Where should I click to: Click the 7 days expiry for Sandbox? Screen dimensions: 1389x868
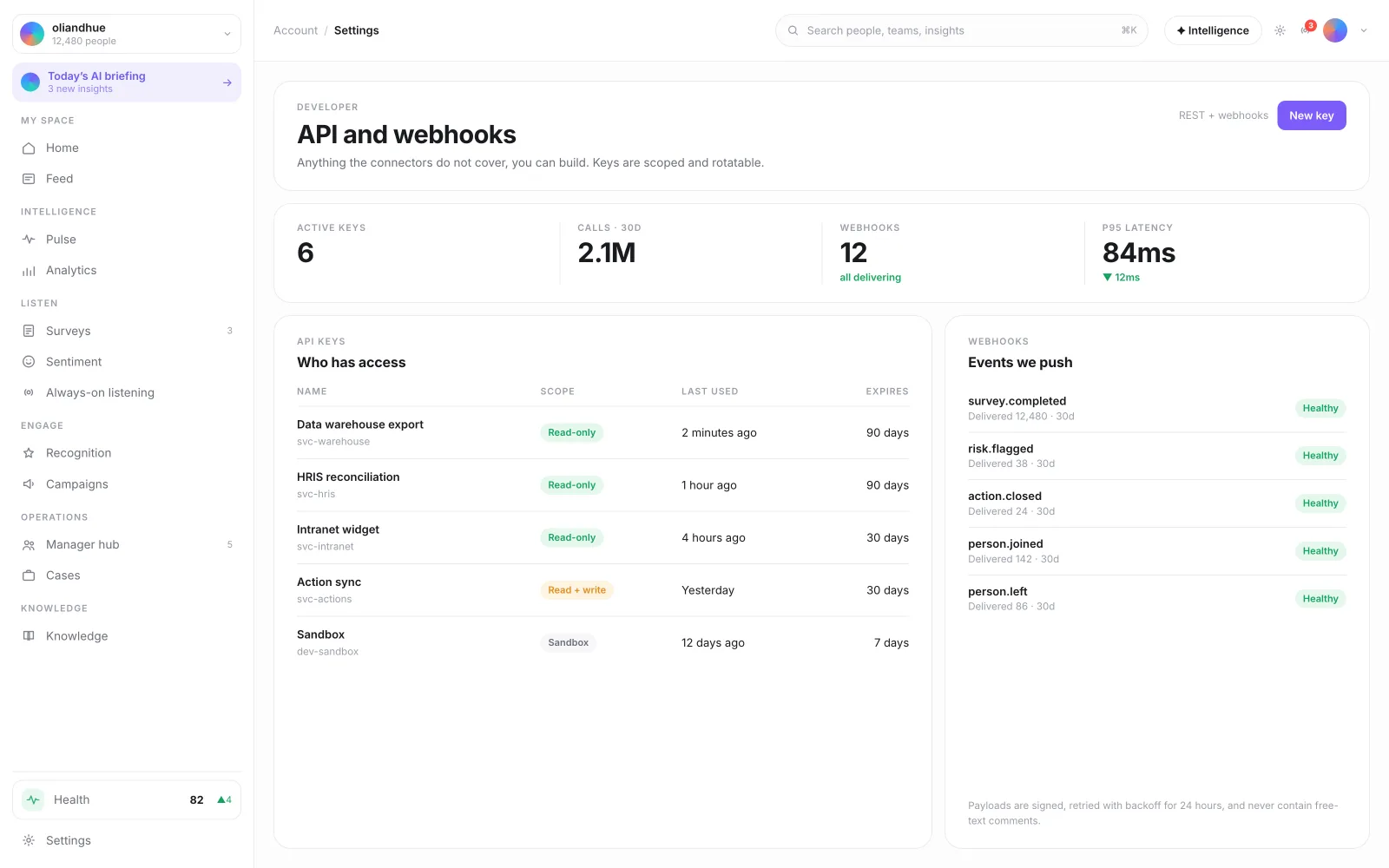(x=891, y=643)
